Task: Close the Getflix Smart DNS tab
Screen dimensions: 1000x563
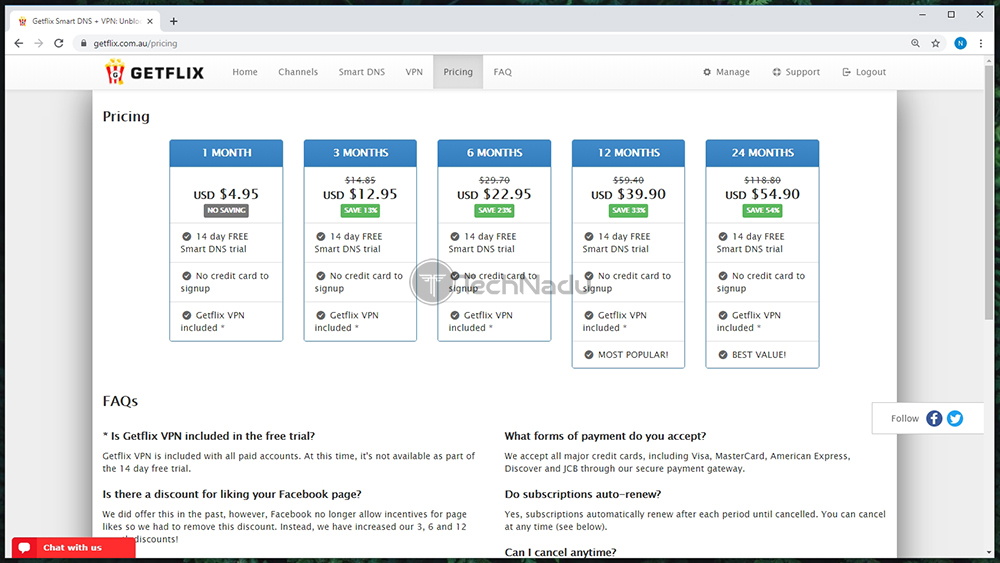Action: tap(150, 21)
